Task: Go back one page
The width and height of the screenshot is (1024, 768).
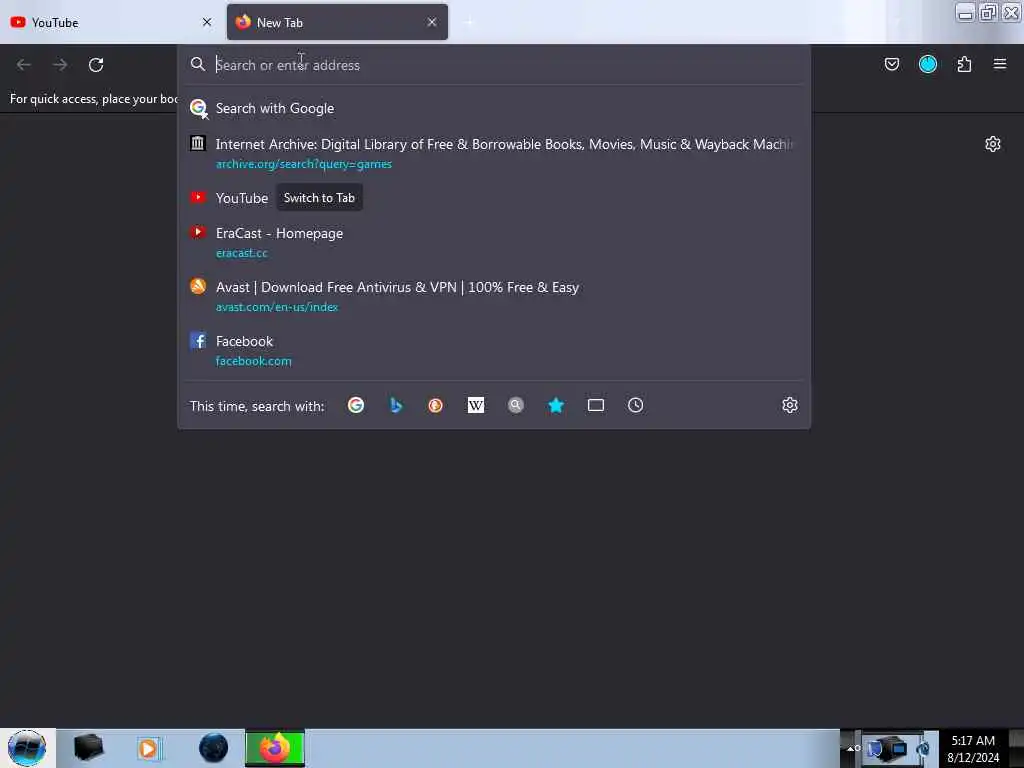Action: (x=24, y=65)
